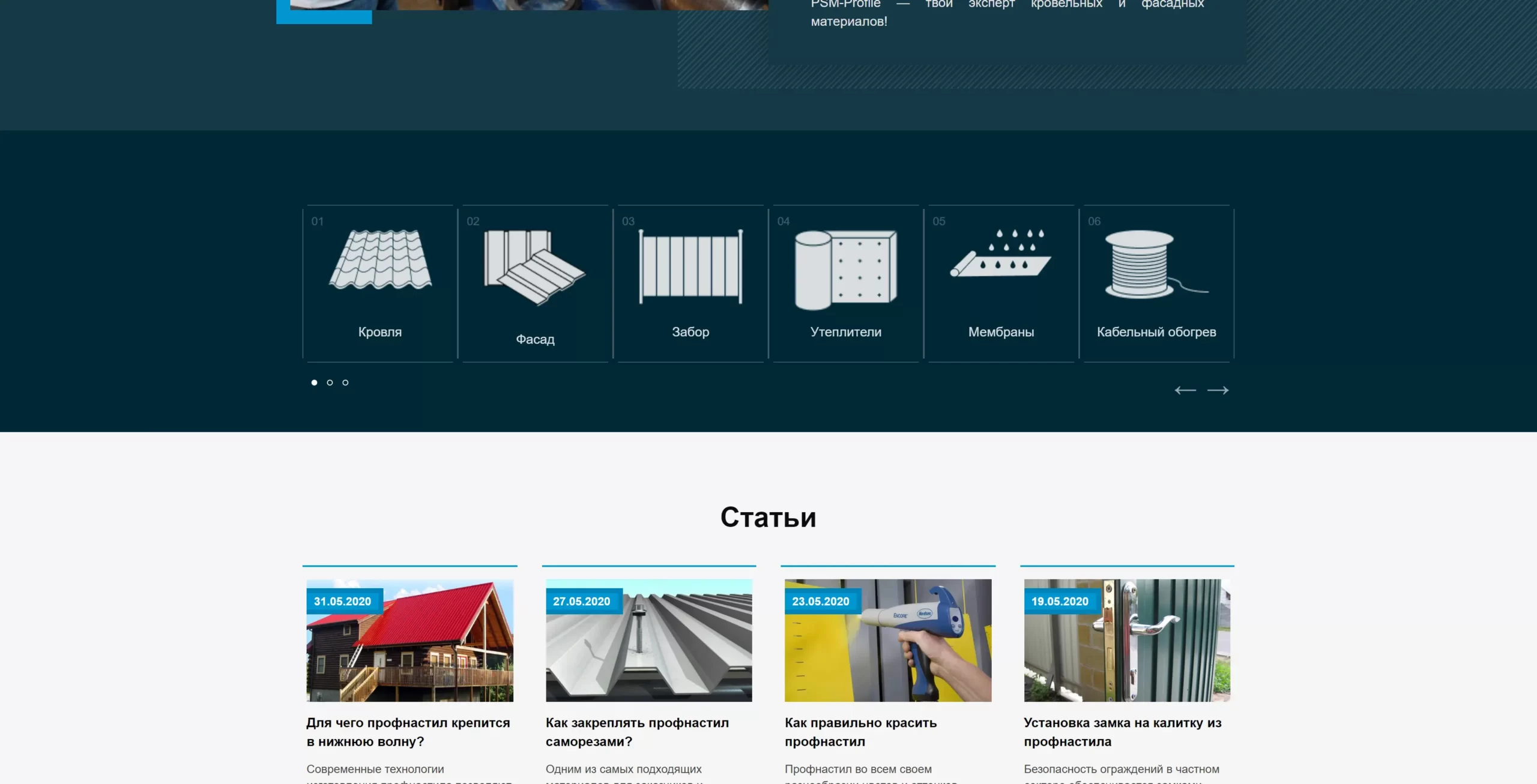1537x784 pixels.
Task: Advance the carousel with the right arrow
Action: (x=1218, y=390)
